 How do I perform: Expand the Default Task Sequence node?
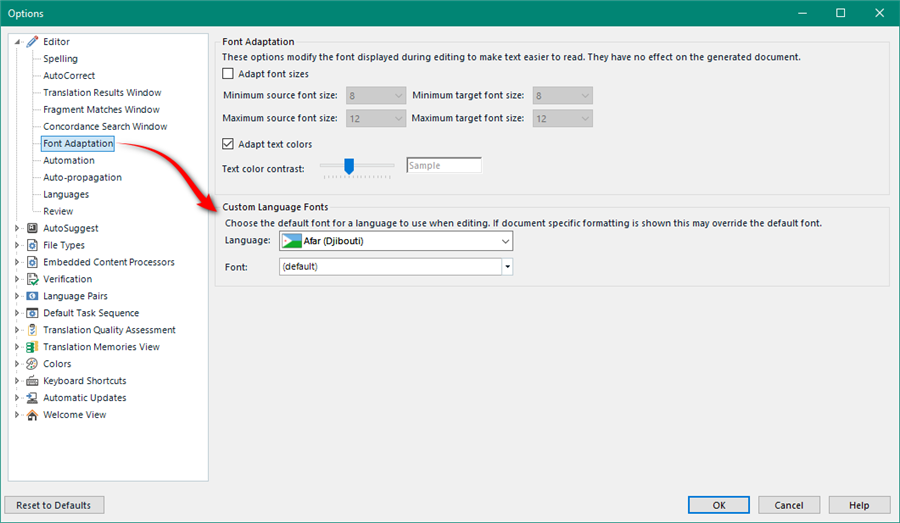point(17,313)
